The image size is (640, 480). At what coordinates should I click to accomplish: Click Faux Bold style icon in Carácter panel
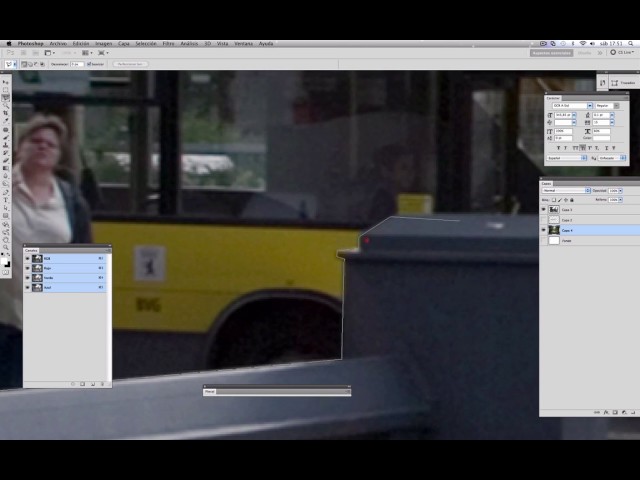click(x=558, y=148)
